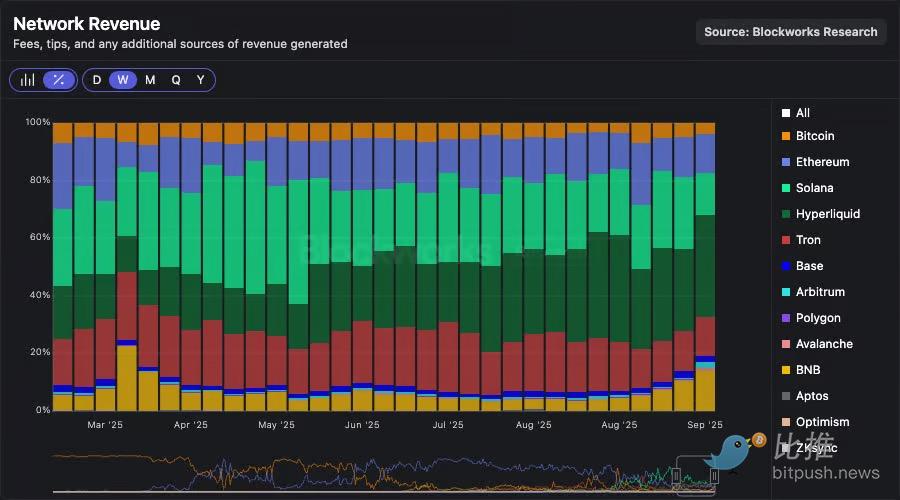This screenshot has width=900, height=500.
Task: Click the purple Polygon legend icon
Action: 786,318
